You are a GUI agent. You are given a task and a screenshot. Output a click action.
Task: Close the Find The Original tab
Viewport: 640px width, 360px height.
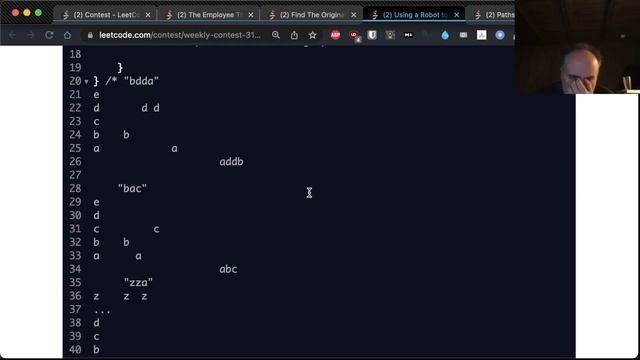353,15
